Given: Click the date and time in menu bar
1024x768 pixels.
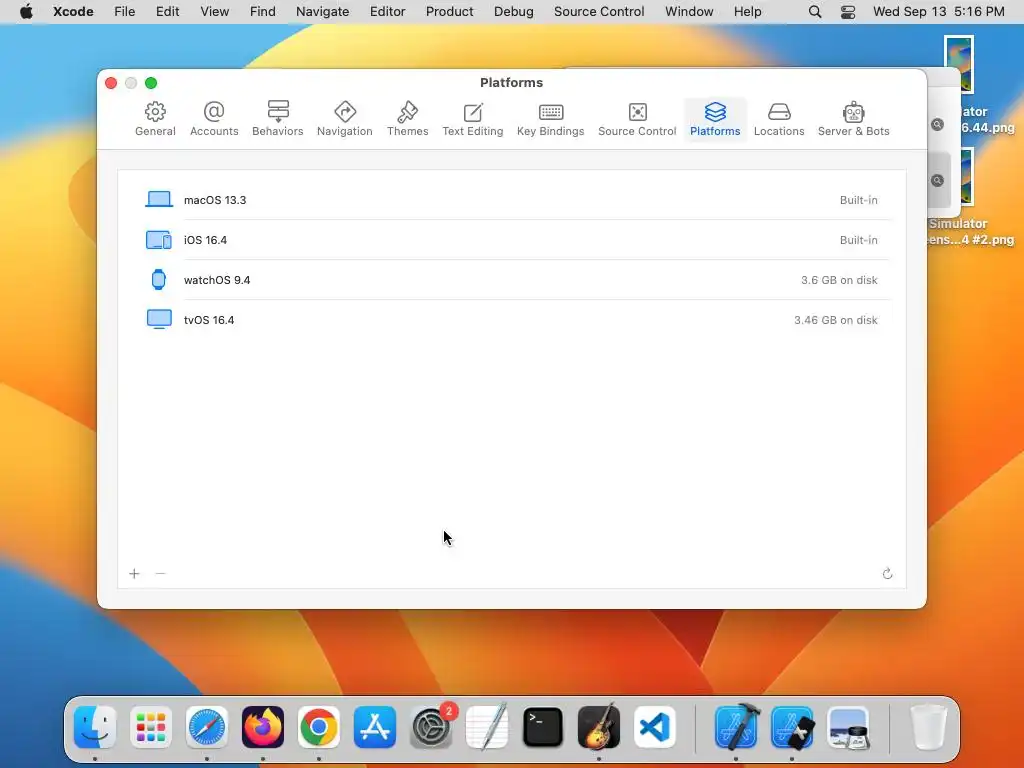Looking at the screenshot, I should tap(938, 12).
